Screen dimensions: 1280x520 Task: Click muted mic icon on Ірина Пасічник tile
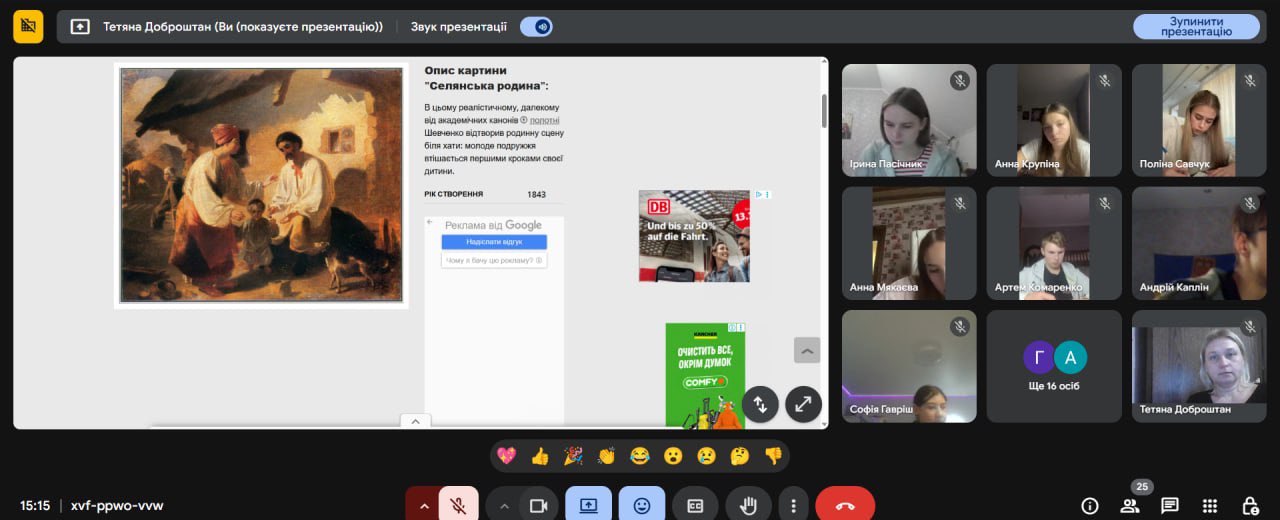(960, 81)
